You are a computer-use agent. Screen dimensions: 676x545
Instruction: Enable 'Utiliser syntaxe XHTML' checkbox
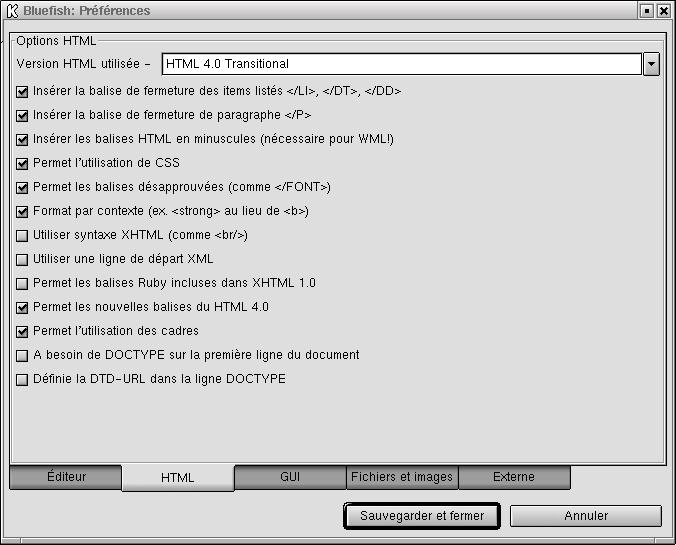pos(23,235)
